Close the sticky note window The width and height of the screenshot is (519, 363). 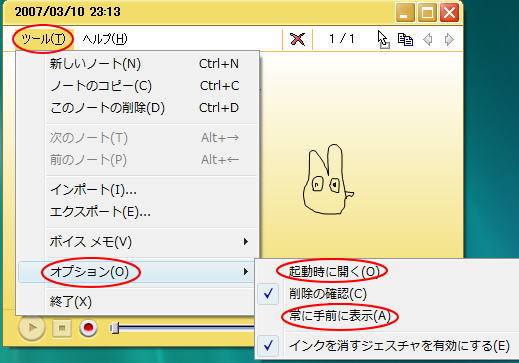coord(449,13)
